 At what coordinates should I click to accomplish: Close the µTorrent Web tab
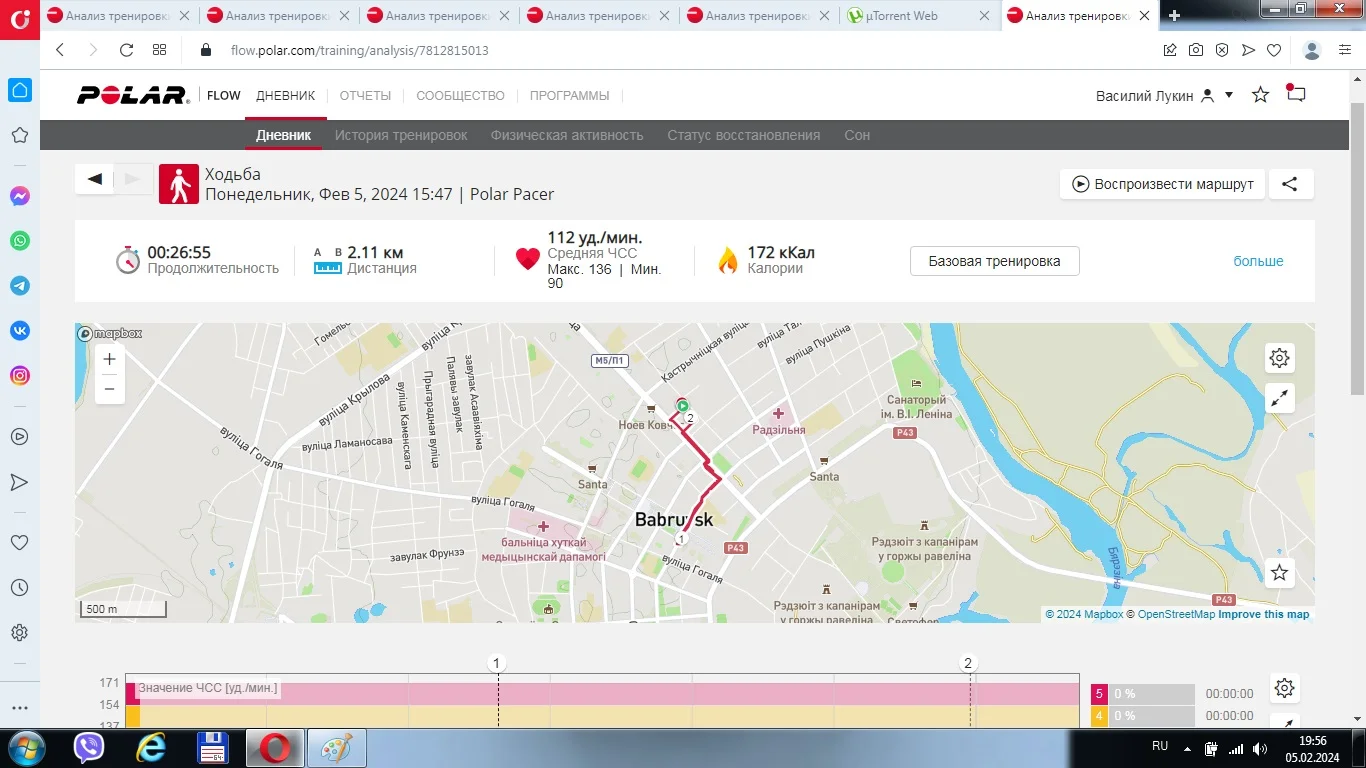(984, 15)
